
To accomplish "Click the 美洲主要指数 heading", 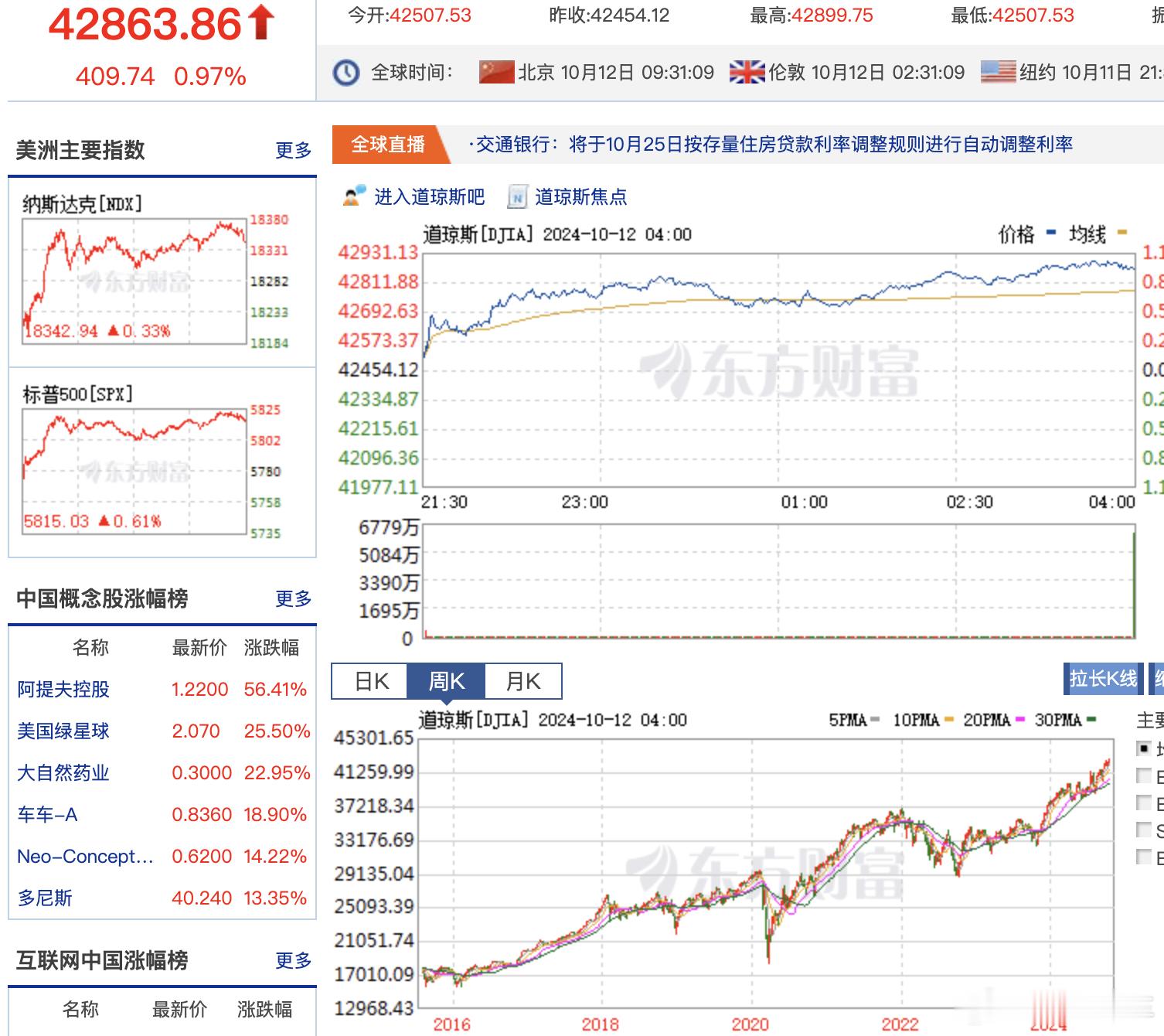I will 80,150.
